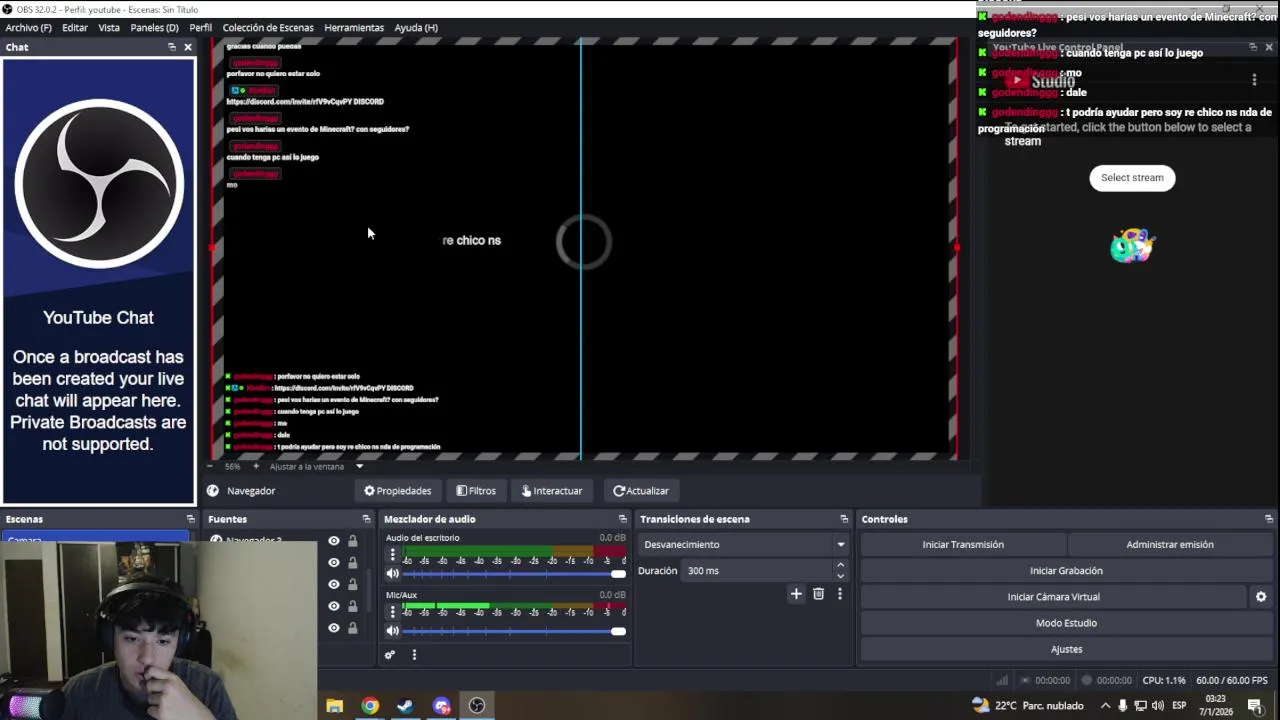
Task: Remove the scene transition trash icon
Action: tap(818, 594)
